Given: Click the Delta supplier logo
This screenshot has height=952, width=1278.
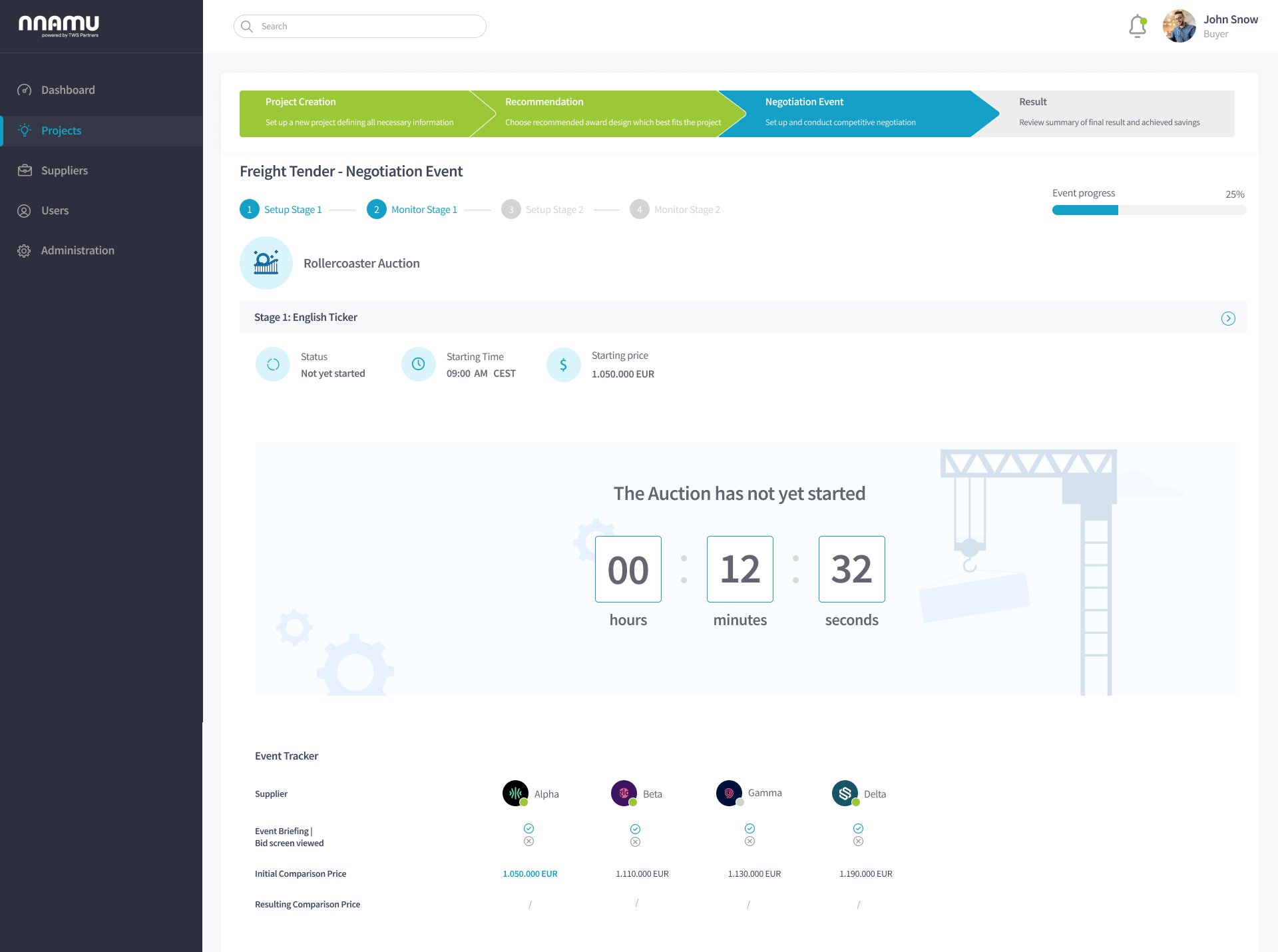Looking at the screenshot, I should (845, 793).
